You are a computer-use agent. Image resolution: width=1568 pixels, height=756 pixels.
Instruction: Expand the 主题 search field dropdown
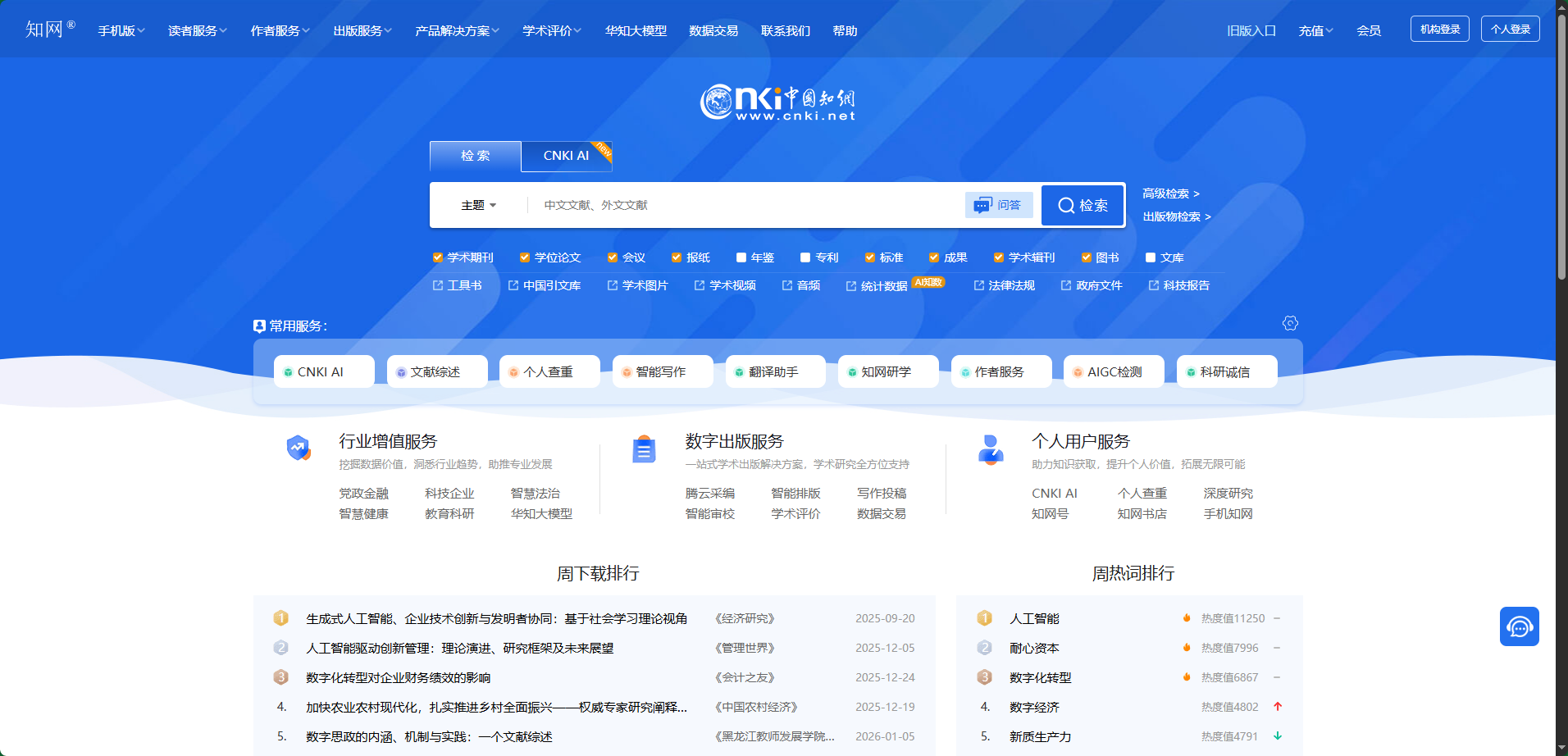[x=479, y=205]
